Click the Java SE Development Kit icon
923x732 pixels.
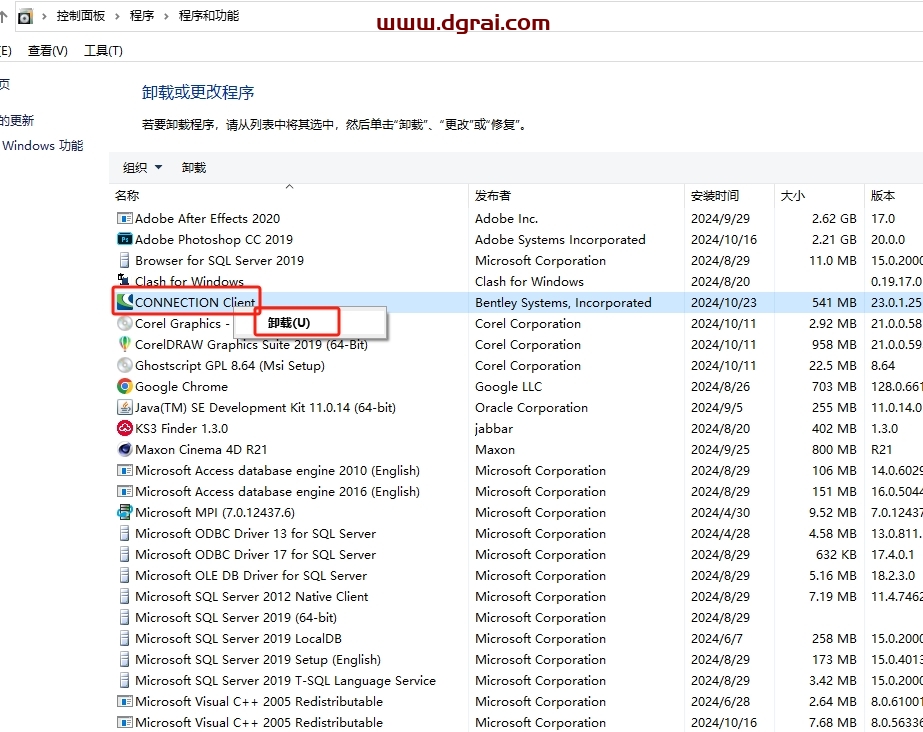click(x=124, y=407)
